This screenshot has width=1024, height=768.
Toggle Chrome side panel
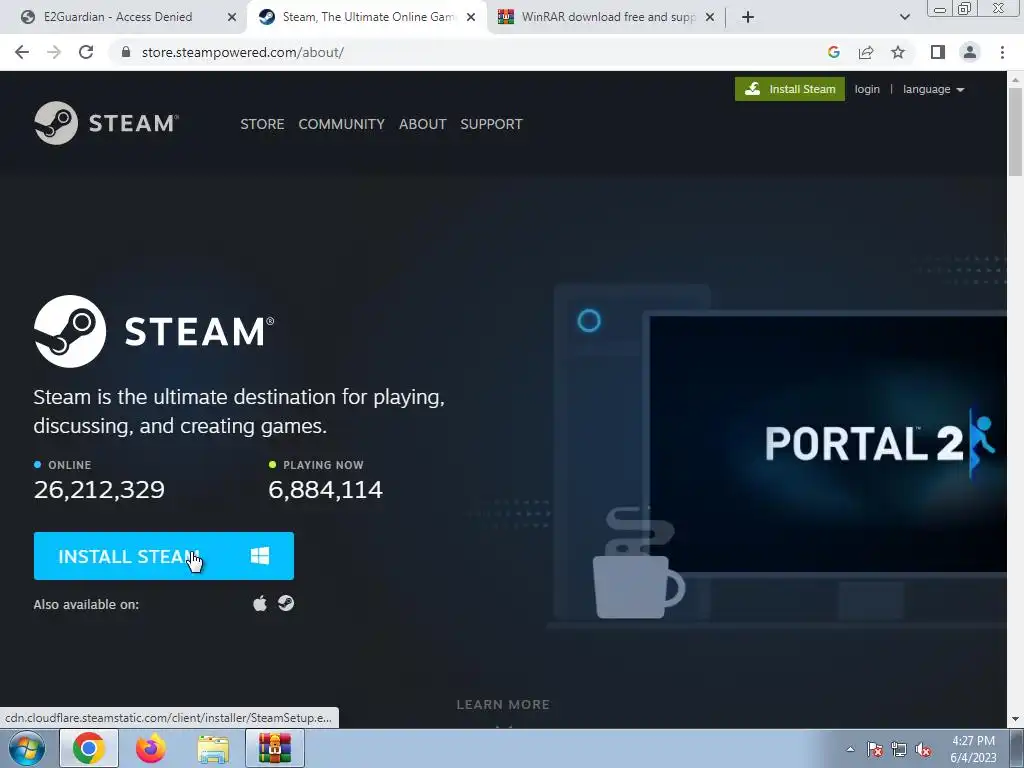click(938, 52)
